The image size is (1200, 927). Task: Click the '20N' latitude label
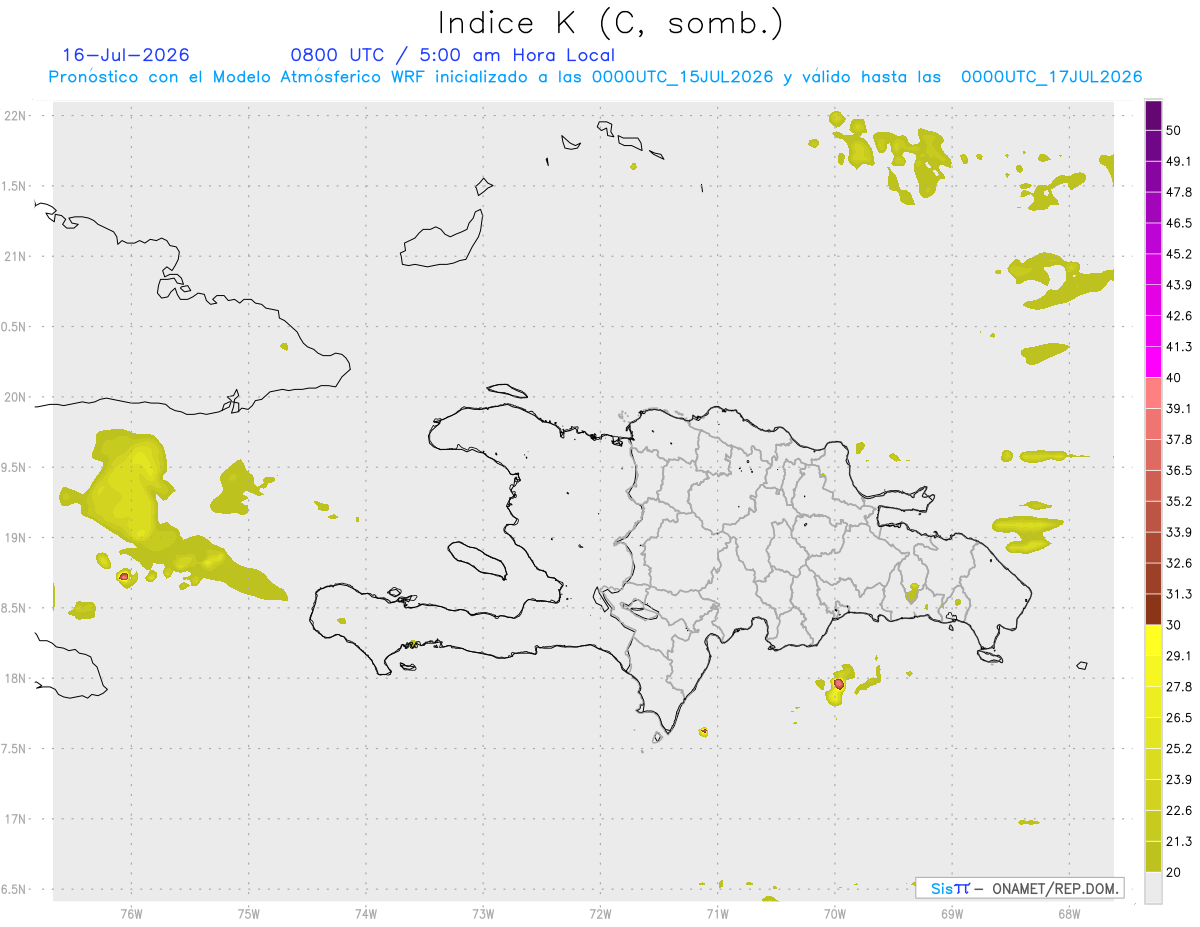(17, 397)
